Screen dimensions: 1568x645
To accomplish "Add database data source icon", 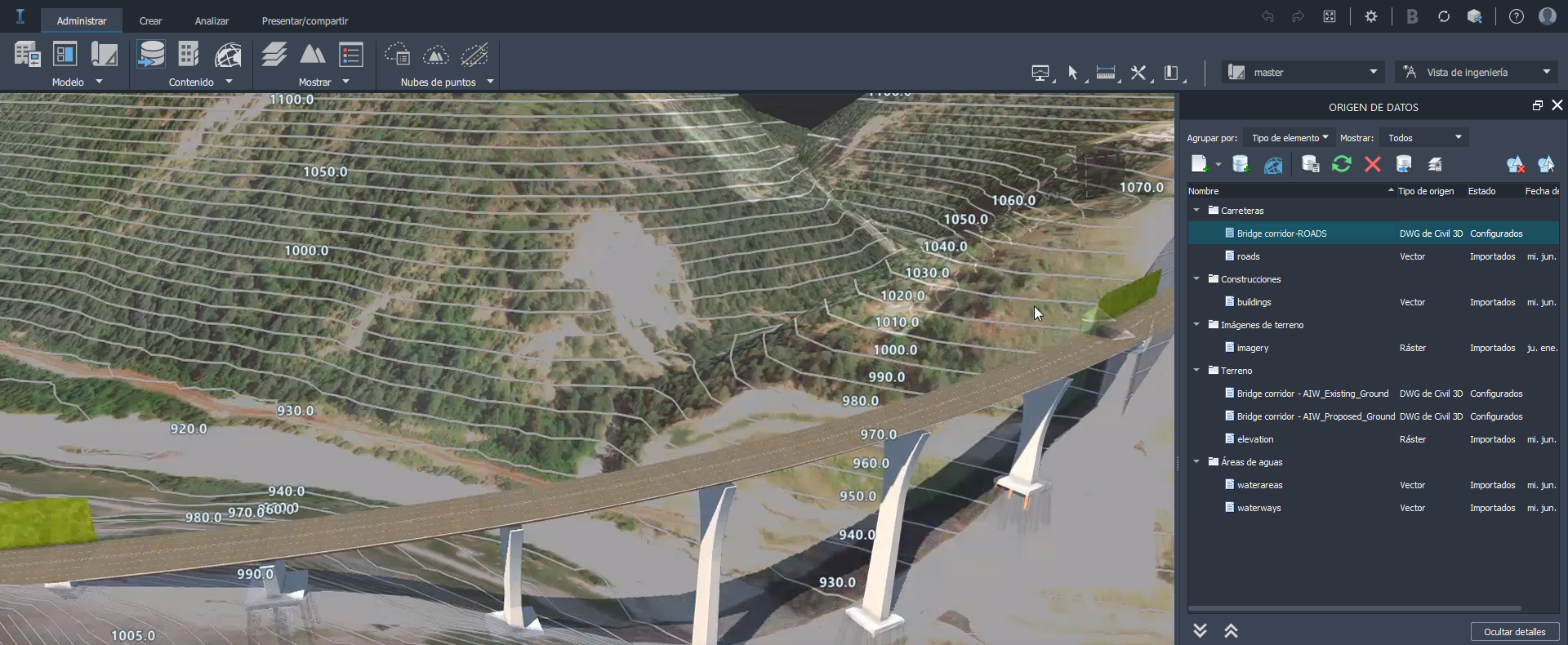I will click(x=1241, y=164).
